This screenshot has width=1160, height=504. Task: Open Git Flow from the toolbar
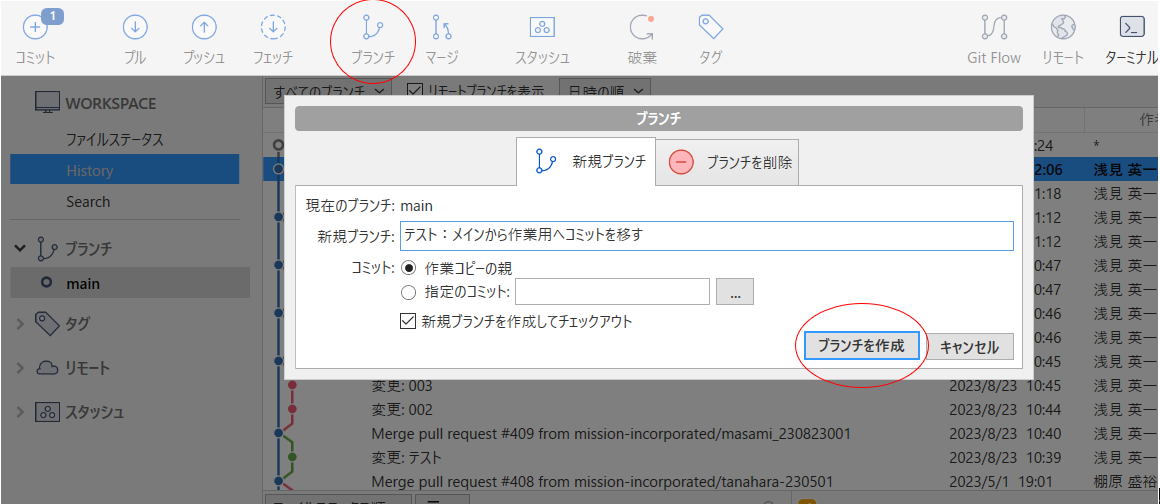point(994,30)
